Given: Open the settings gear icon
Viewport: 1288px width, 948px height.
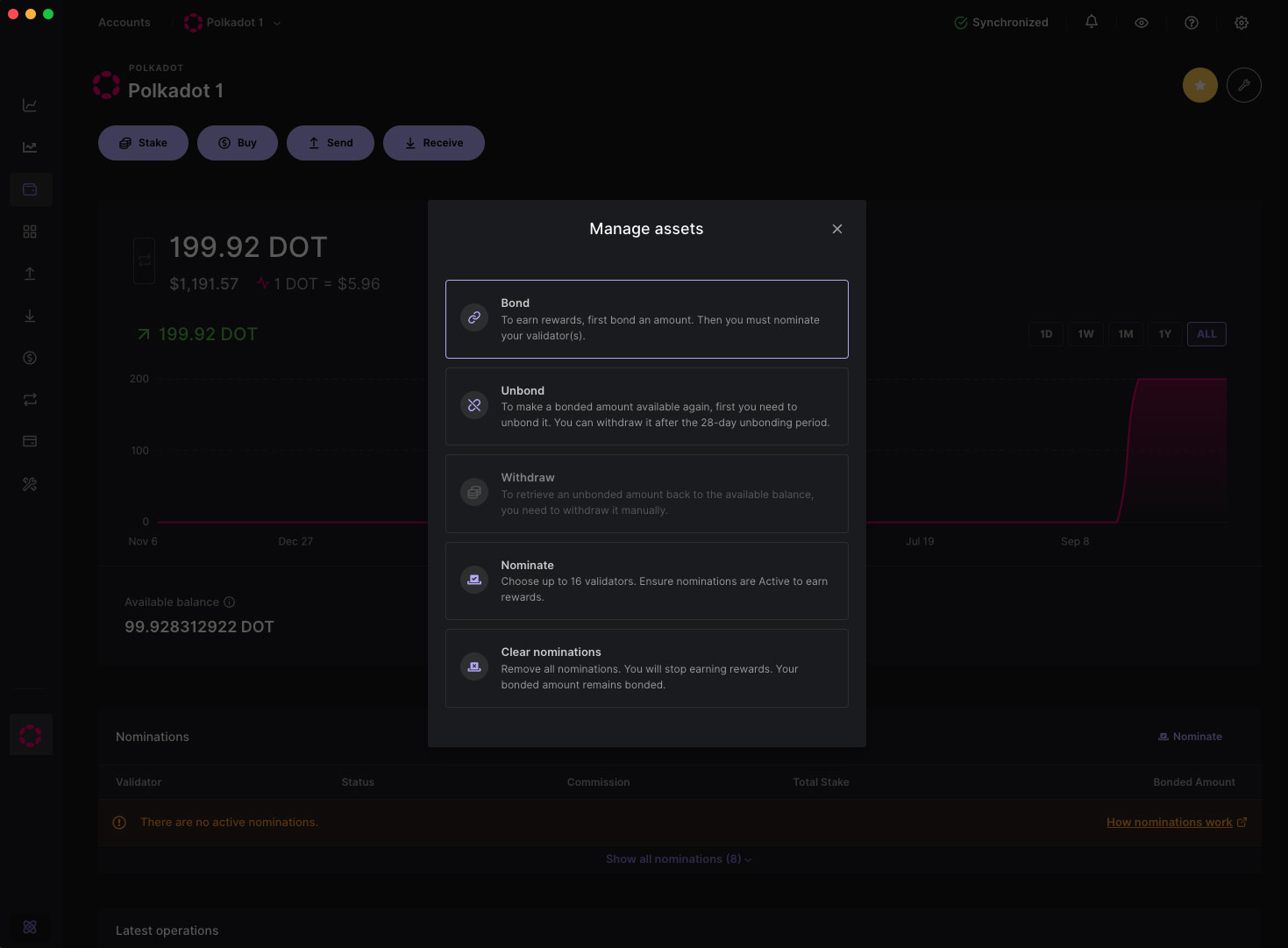Looking at the screenshot, I should pos(1242,23).
